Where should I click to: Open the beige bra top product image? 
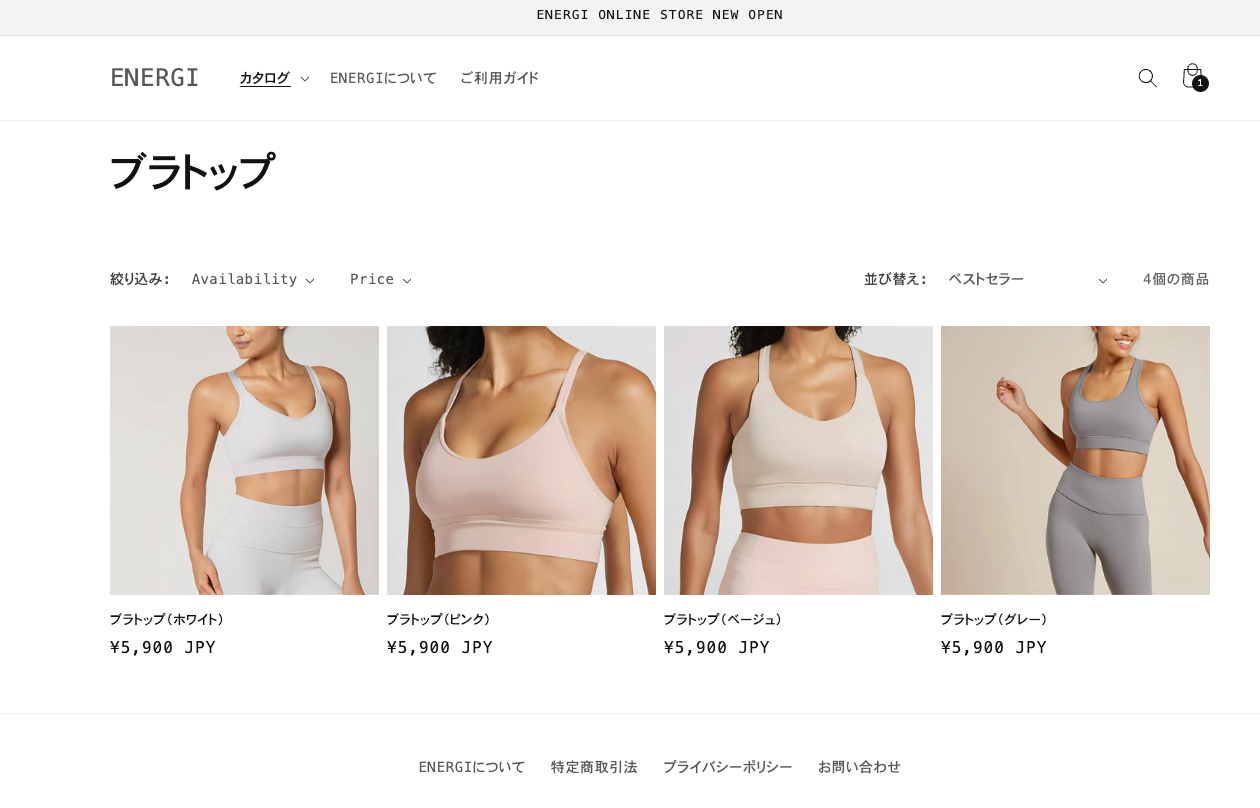pos(798,460)
